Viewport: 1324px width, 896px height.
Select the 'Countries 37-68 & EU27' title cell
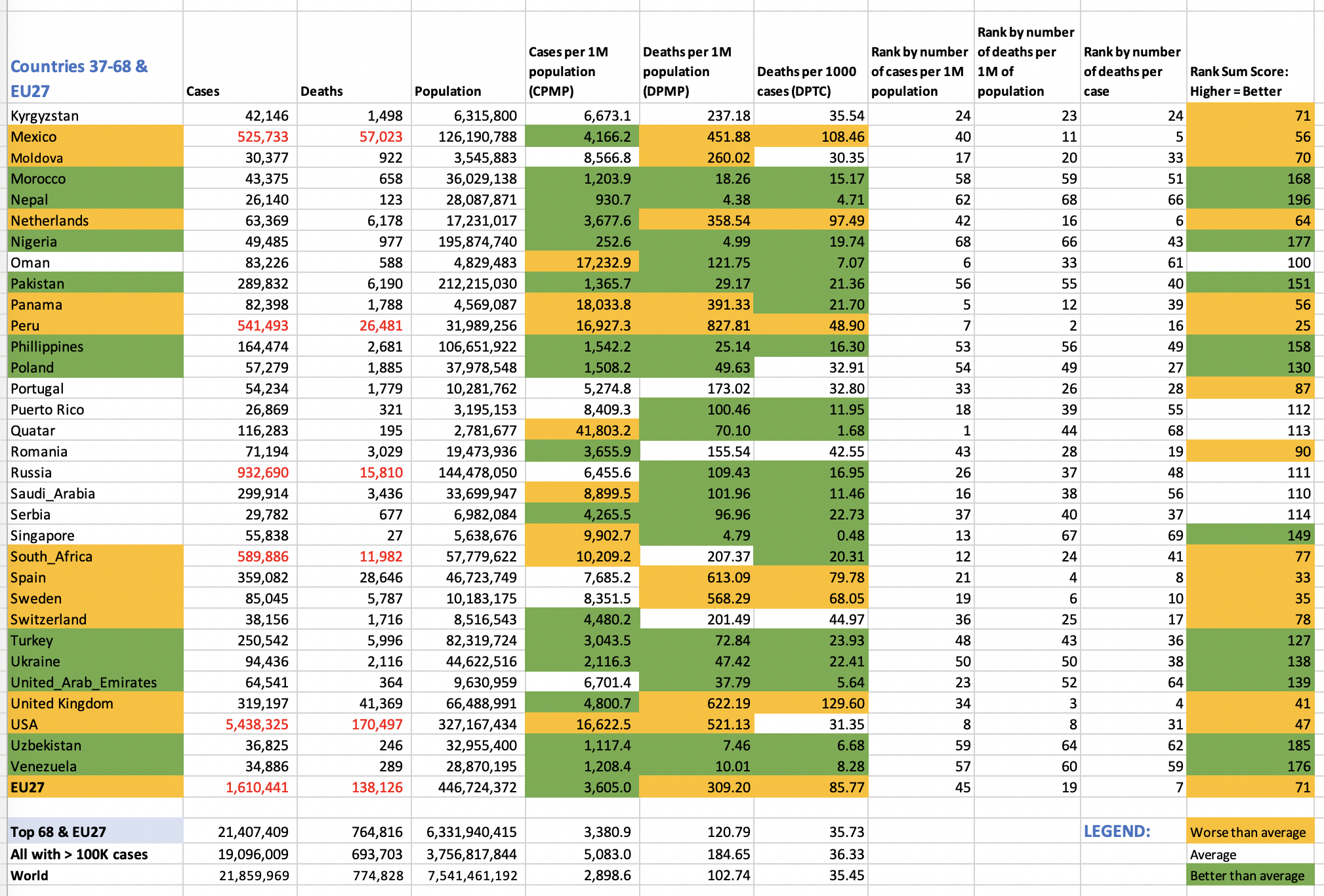[x=95, y=78]
